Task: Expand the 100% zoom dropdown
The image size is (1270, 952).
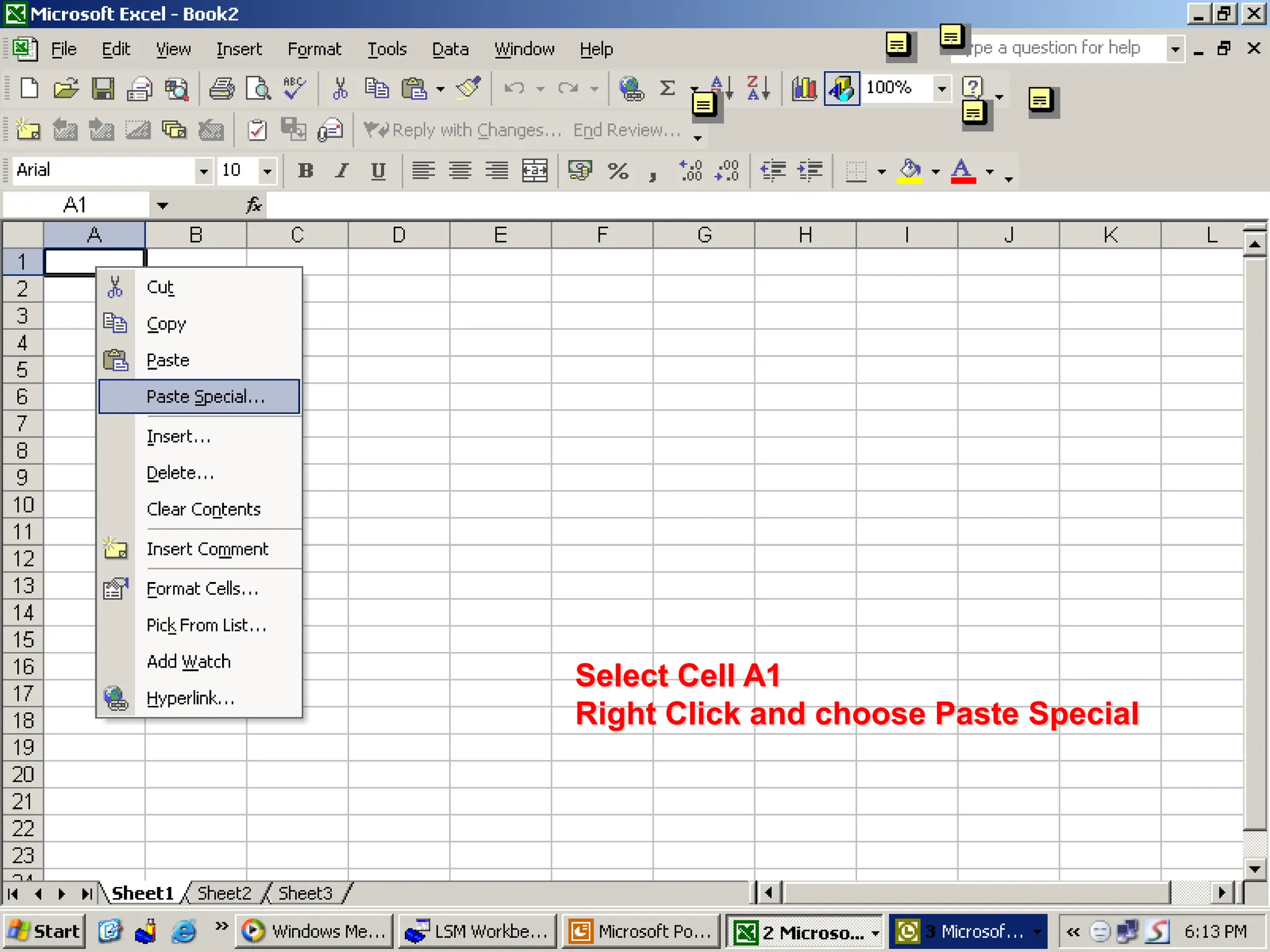Action: (x=941, y=89)
